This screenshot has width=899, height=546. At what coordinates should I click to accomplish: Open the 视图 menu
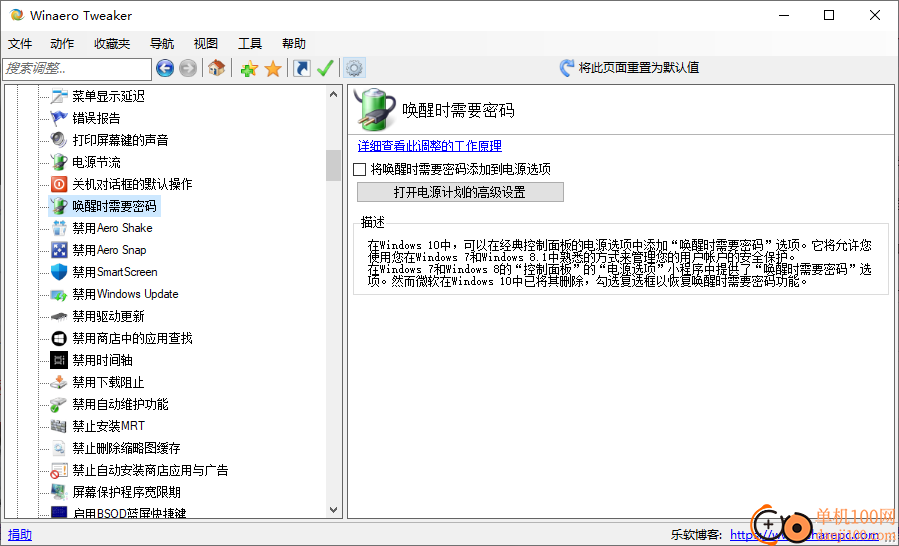tap(206, 44)
